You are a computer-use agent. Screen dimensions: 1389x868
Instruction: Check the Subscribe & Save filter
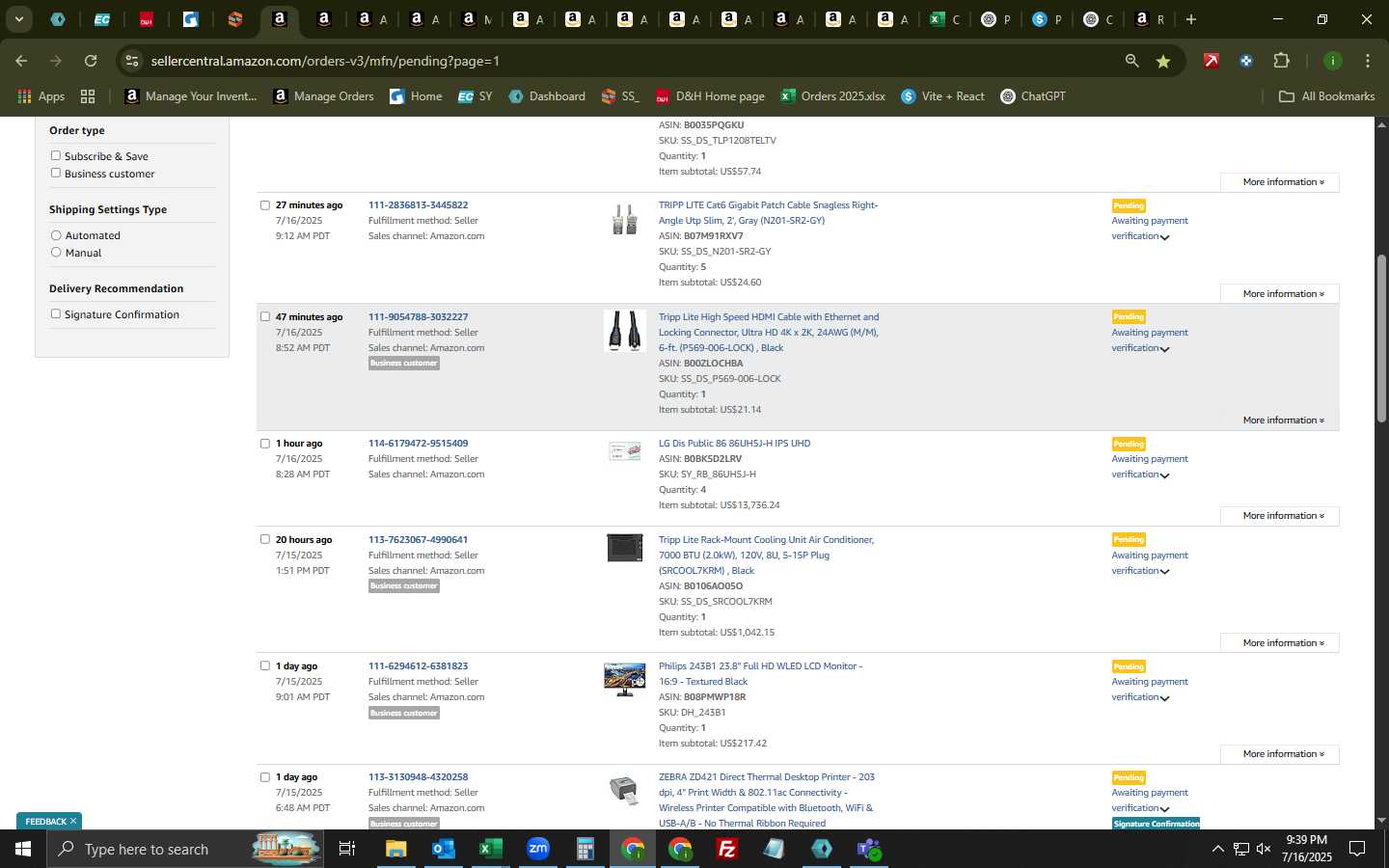[x=56, y=155]
